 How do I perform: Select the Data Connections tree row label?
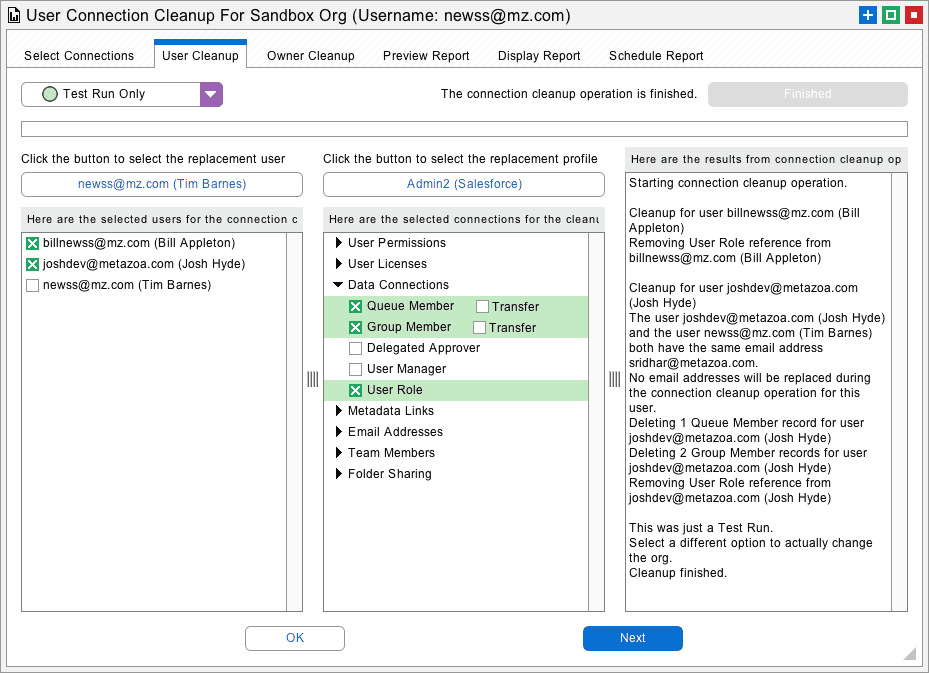point(398,285)
